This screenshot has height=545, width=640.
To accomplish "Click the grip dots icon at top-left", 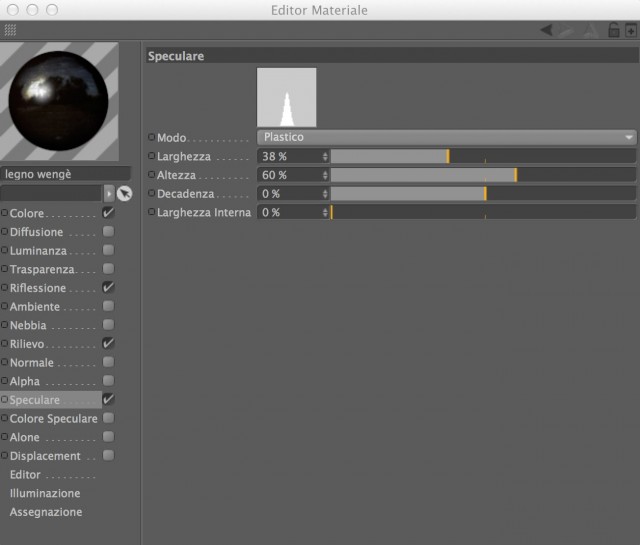I will tap(10, 30).
